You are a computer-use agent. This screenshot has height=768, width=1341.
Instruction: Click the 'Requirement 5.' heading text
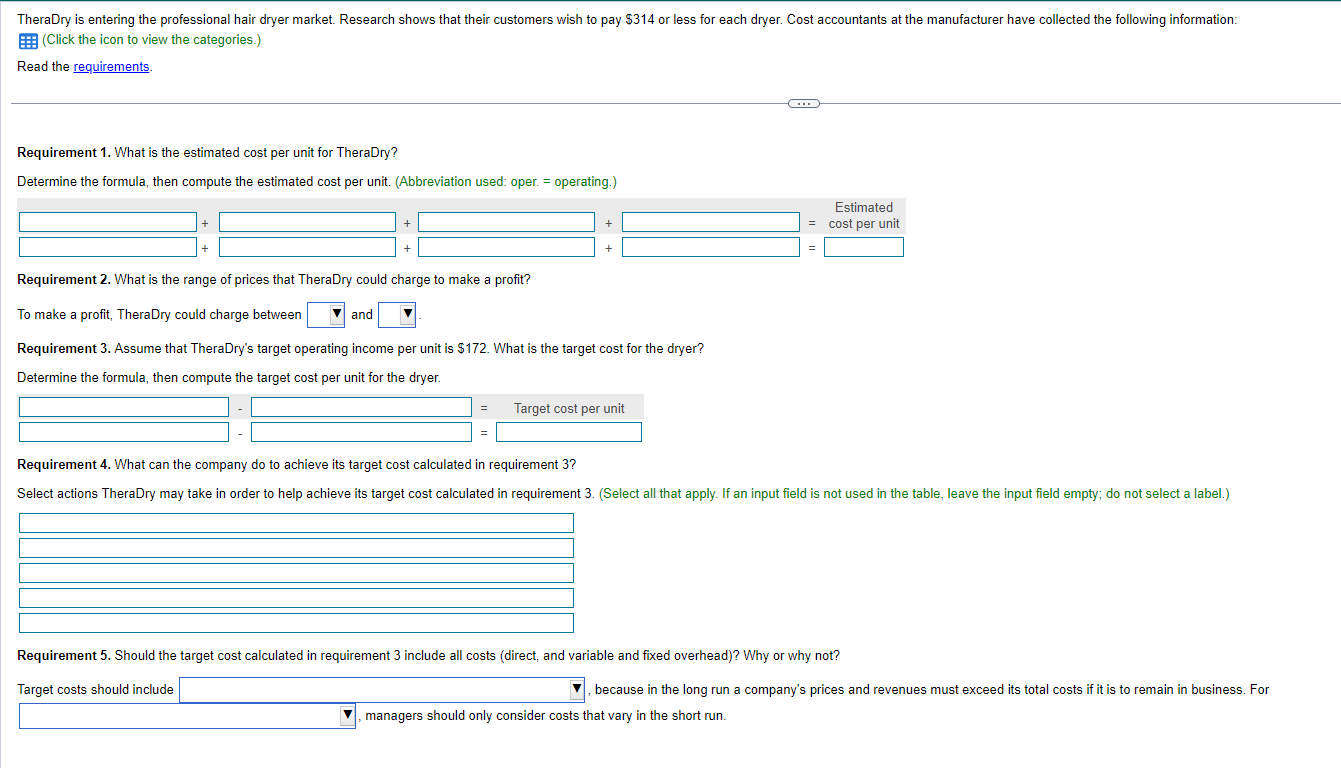pos(64,656)
